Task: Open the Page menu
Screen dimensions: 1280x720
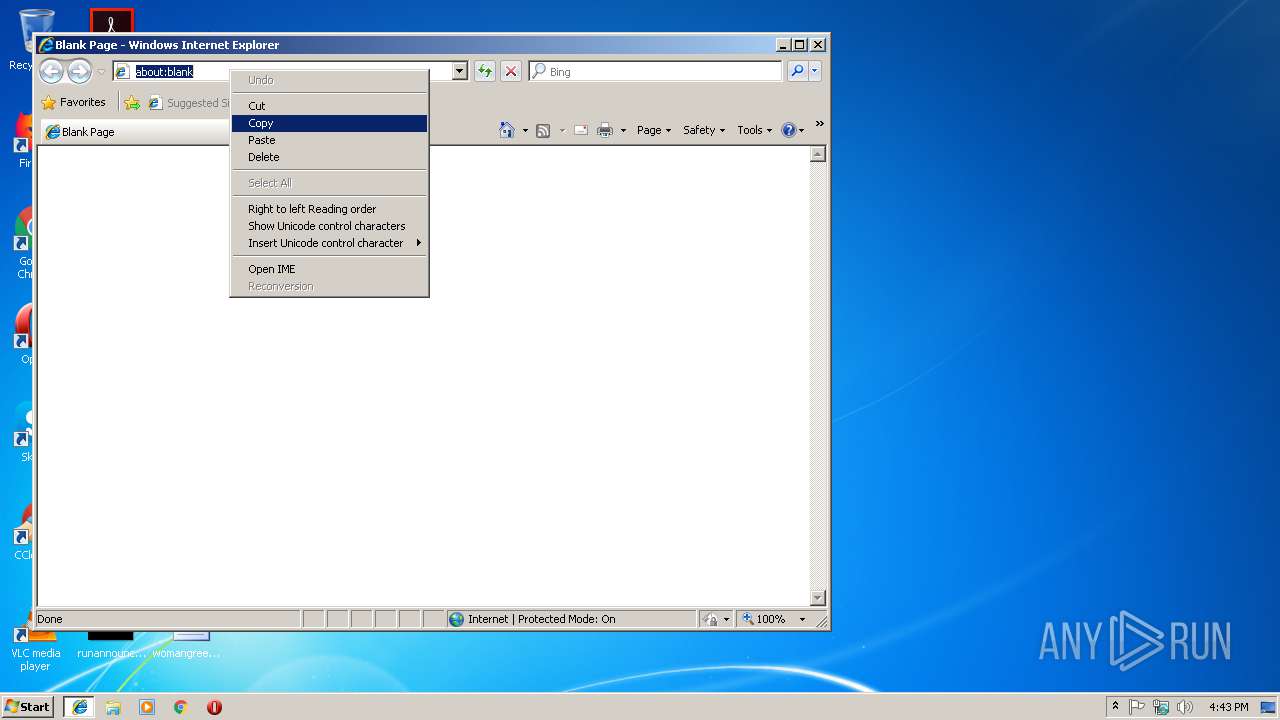Action: tap(654, 130)
